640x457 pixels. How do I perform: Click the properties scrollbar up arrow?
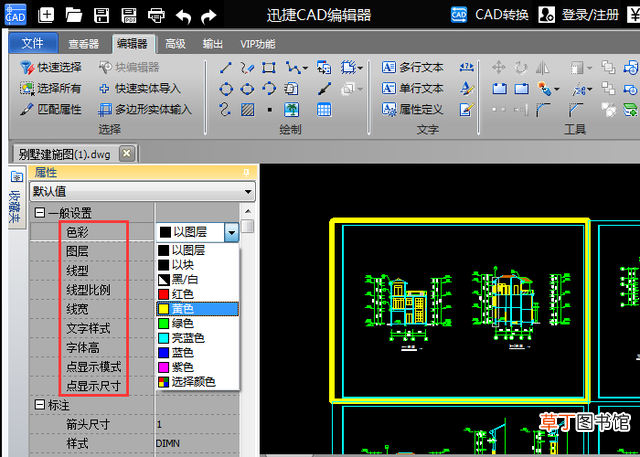coord(248,211)
